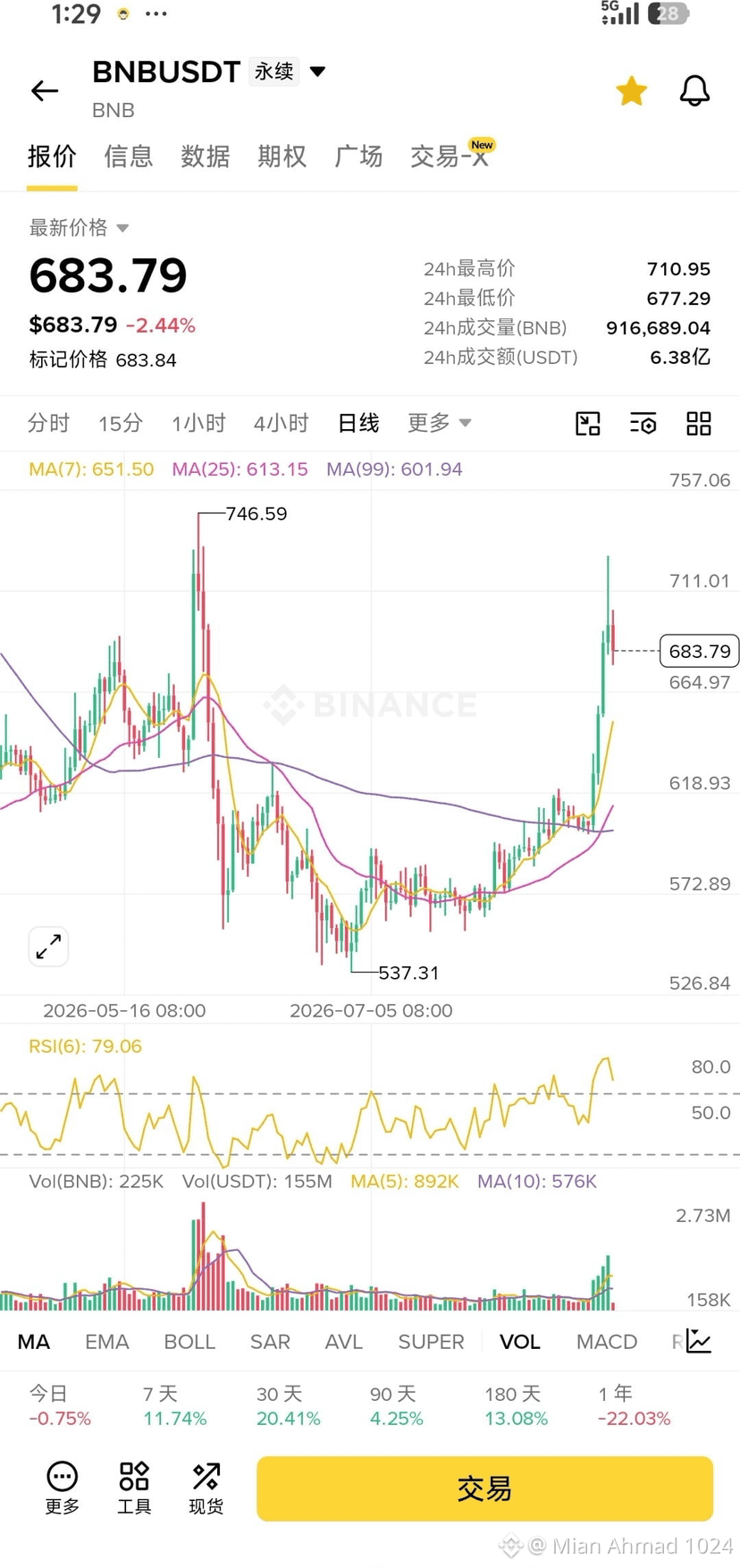The image size is (740, 1568).
Task: Tap the 537.31 low price label
Action: (x=408, y=973)
